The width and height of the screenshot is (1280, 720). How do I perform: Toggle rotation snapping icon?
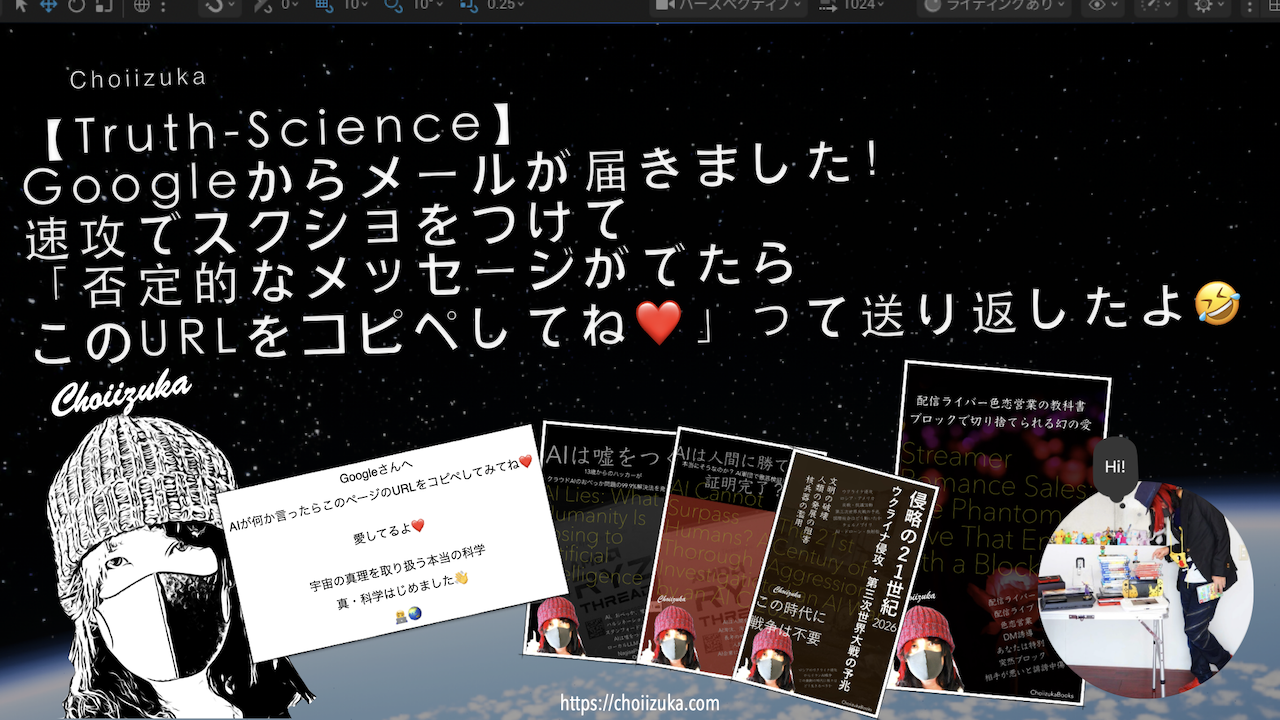393,5
